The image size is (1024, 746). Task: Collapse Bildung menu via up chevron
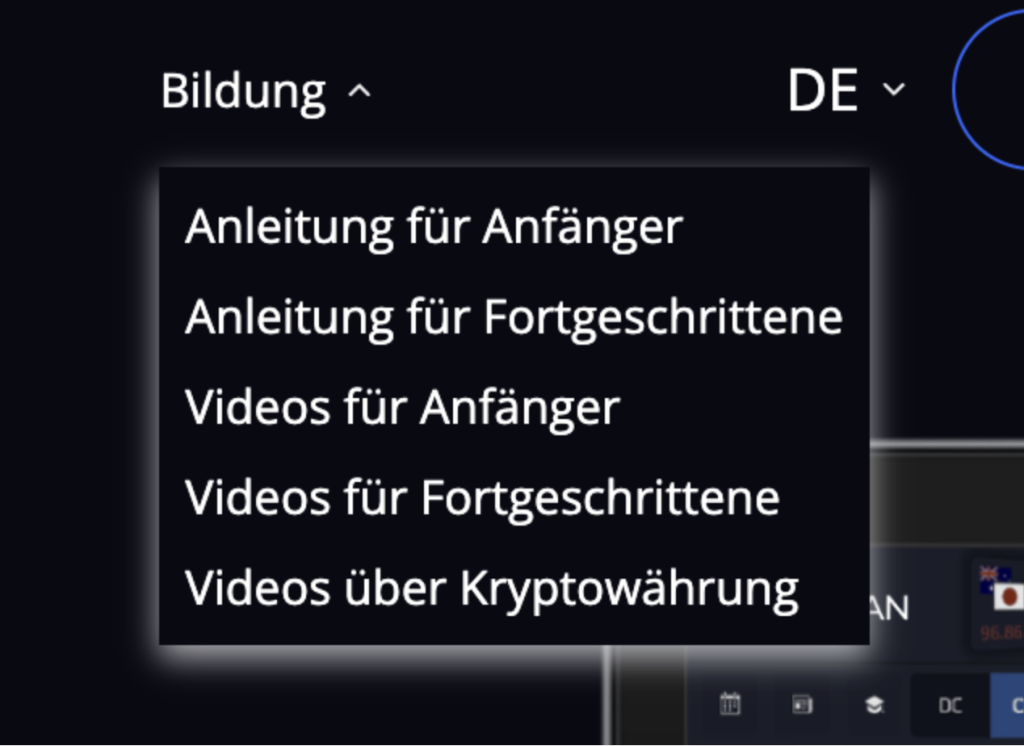pos(359,91)
